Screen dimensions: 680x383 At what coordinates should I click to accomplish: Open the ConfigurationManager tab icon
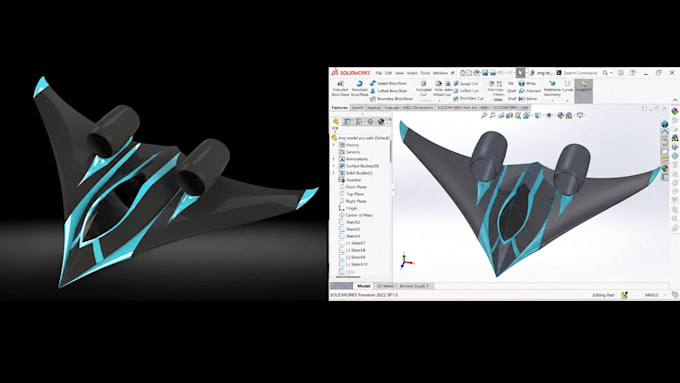359,122
